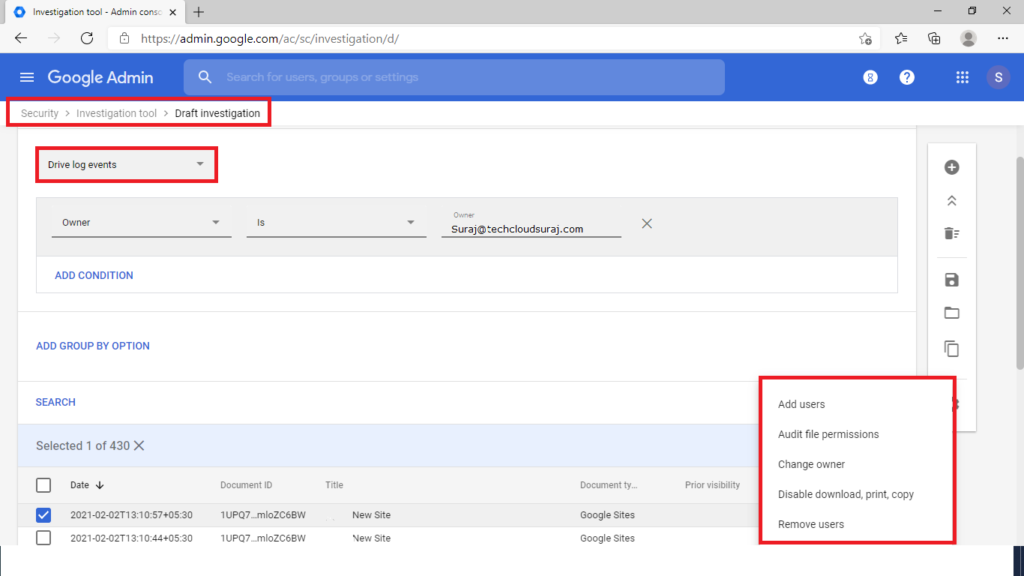Expand the Owner attribute dropdown
1024x576 pixels.
pyautogui.click(x=141, y=222)
